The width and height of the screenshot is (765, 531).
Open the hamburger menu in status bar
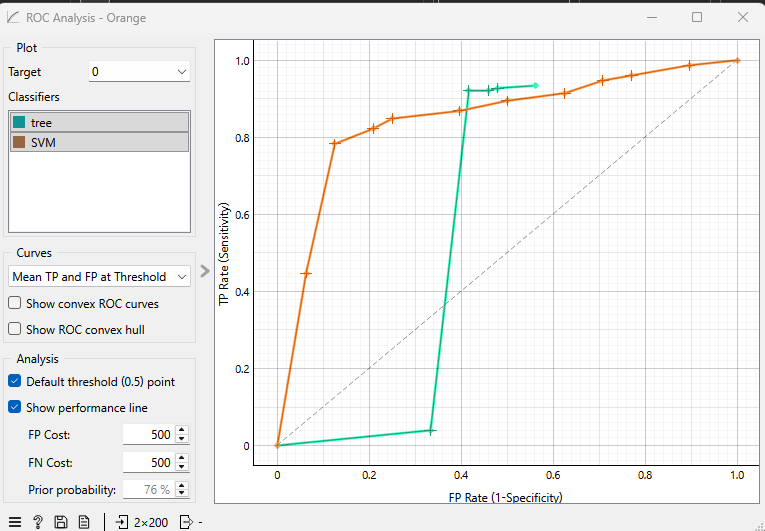click(x=15, y=521)
